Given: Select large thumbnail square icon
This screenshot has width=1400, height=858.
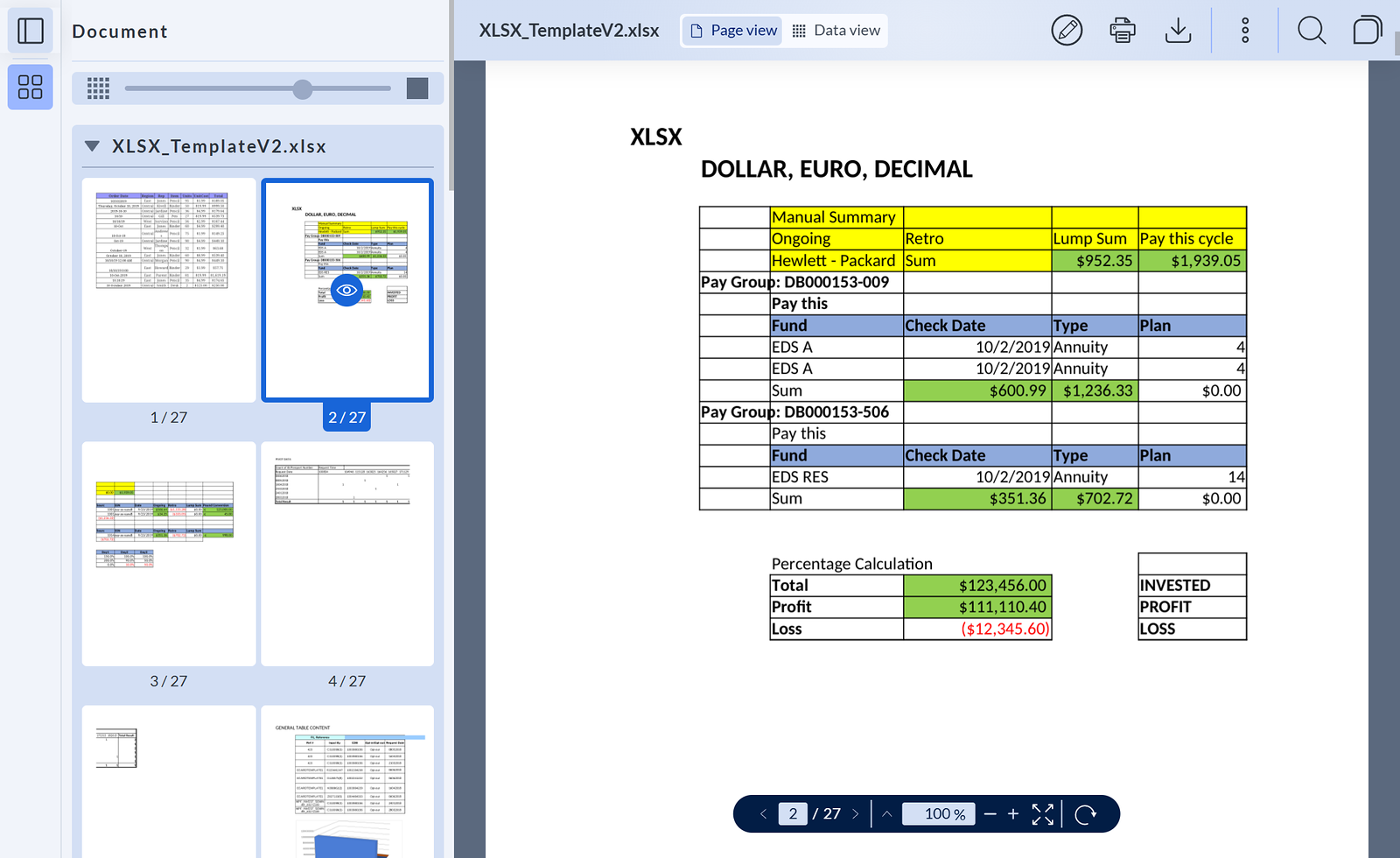Looking at the screenshot, I should coord(417,88).
